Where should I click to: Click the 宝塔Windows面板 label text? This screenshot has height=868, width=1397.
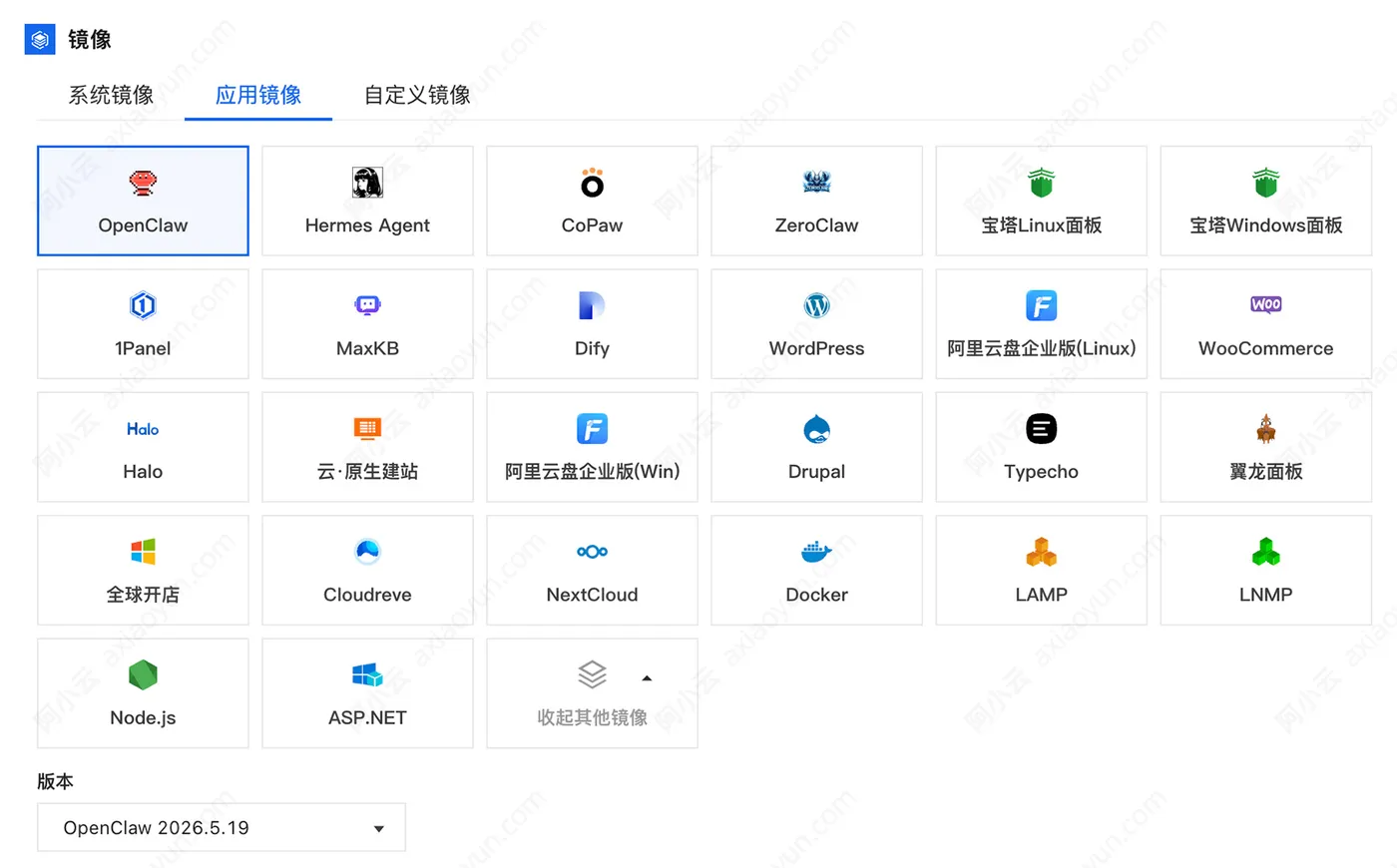1265,225
